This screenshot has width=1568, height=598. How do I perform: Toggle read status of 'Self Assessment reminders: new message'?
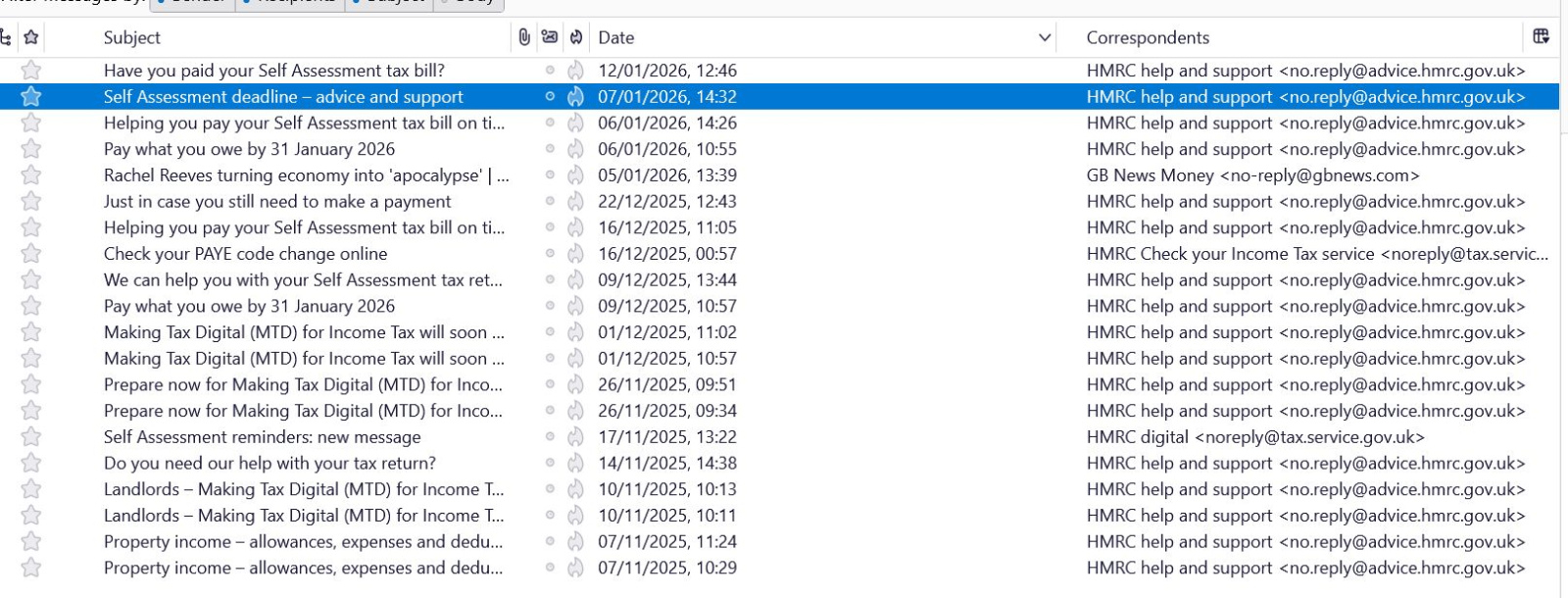550,437
